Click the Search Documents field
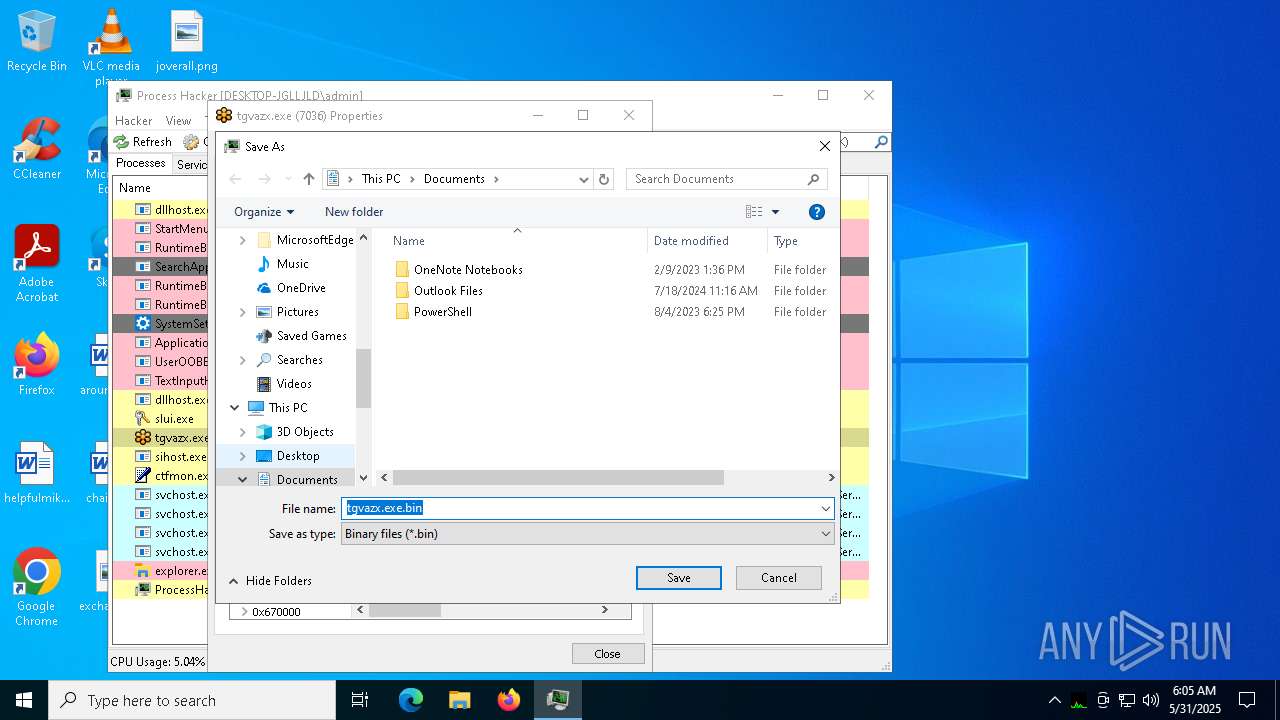Viewport: 1280px width, 720px height. [x=727, y=179]
